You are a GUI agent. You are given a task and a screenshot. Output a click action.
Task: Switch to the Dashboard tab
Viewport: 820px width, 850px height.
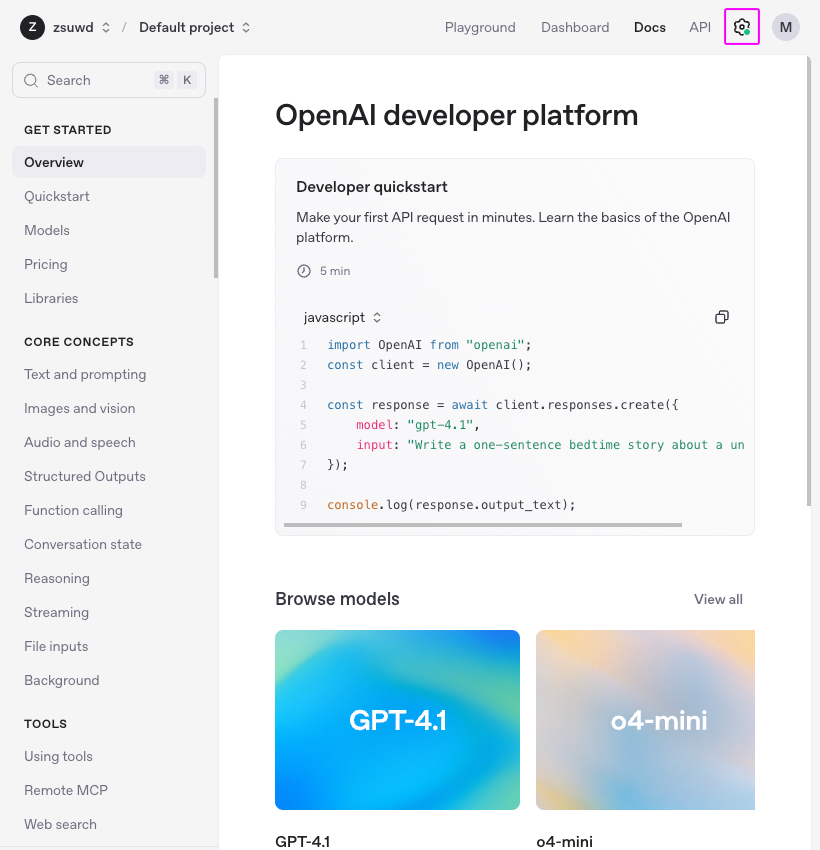pyautogui.click(x=575, y=27)
